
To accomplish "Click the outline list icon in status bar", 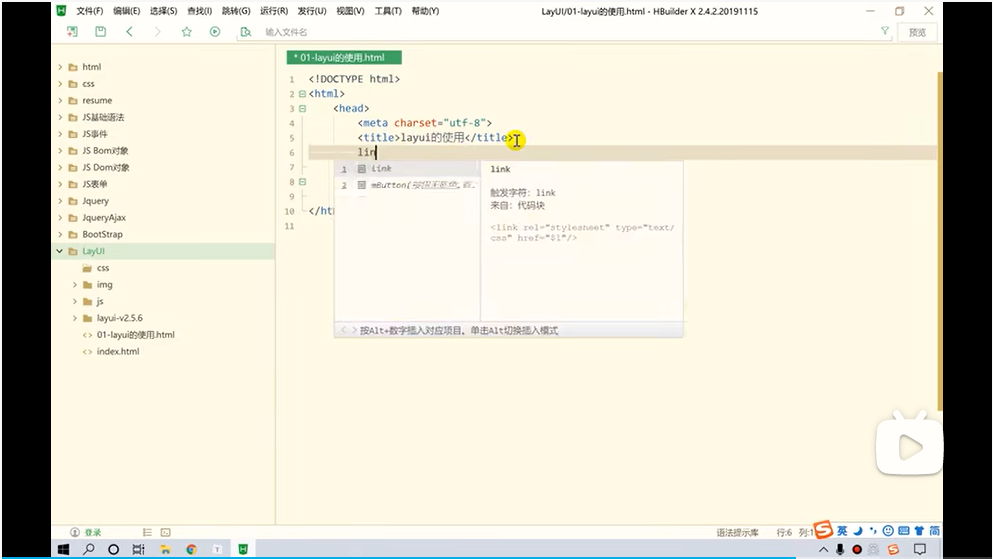I will [147, 532].
